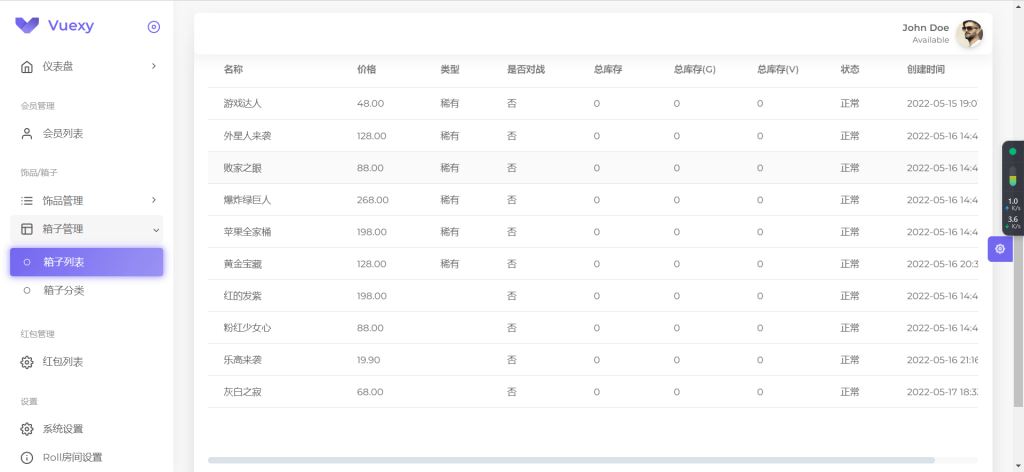The image size is (1024, 472).
Task: Expand the 仪表盘 menu chevron
Action: (x=153, y=66)
